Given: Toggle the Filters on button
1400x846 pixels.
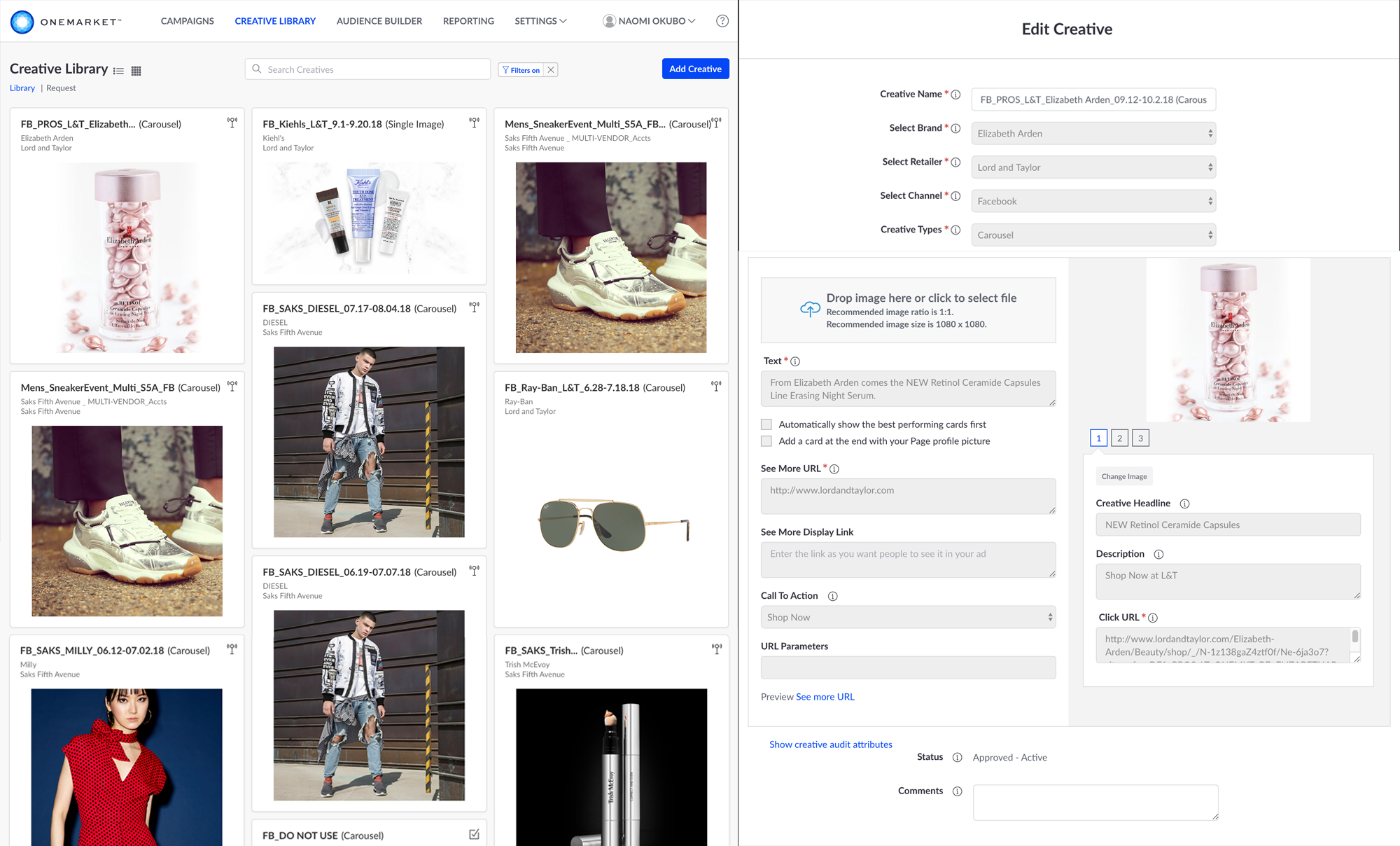Looking at the screenshot, I should (x=521, y=69).
